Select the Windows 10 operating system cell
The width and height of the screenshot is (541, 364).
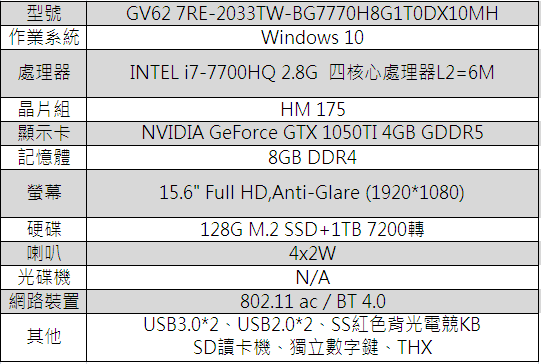312,37
